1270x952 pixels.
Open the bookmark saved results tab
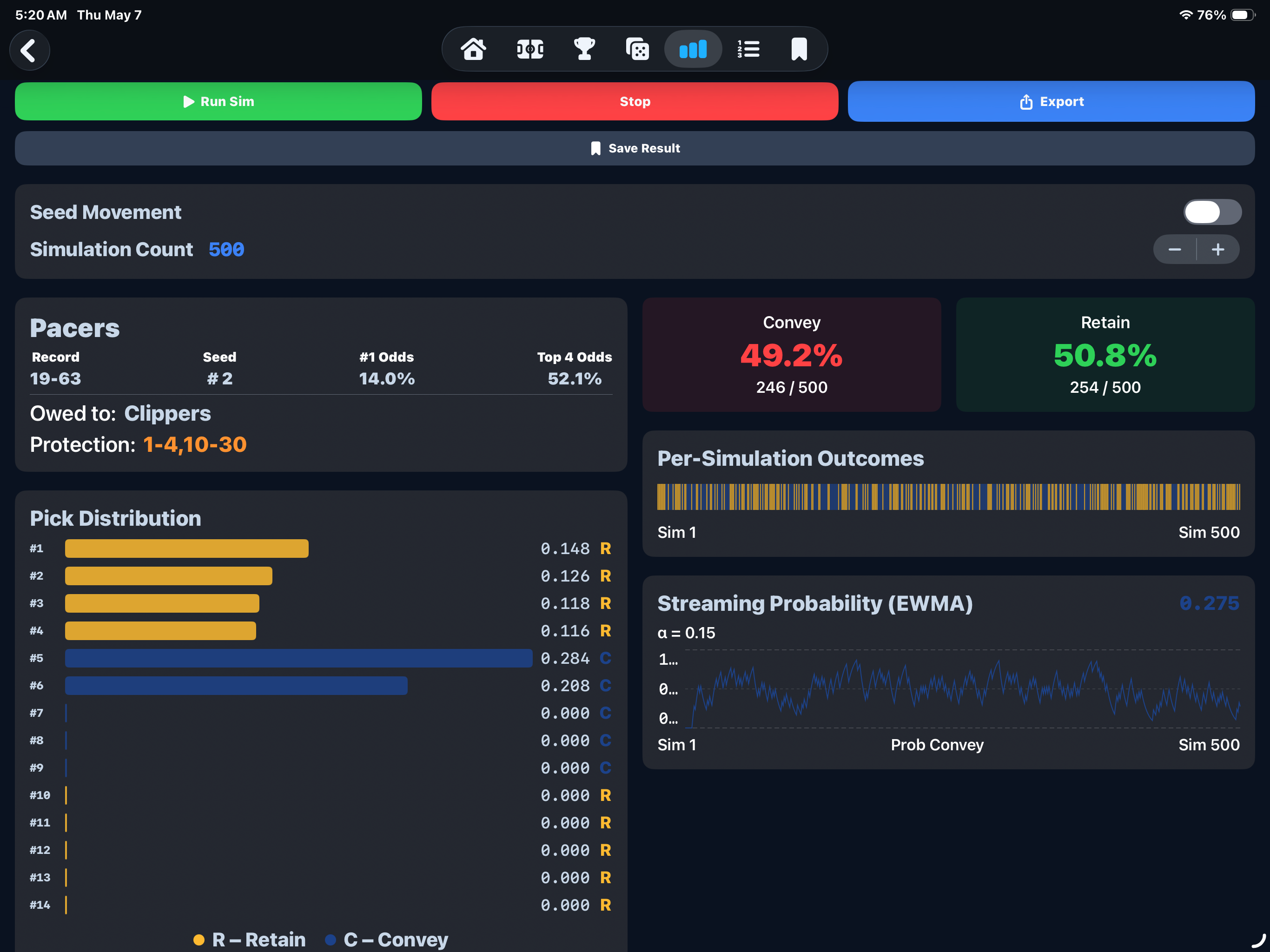(799, 49)
